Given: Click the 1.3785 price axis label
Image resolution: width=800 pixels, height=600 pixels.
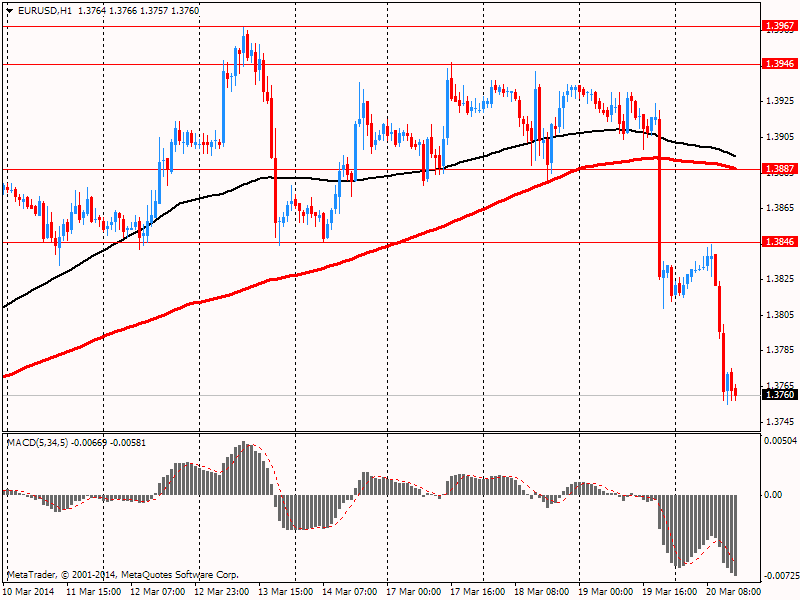Looking at the screenshot, I should tap(780, 350).
